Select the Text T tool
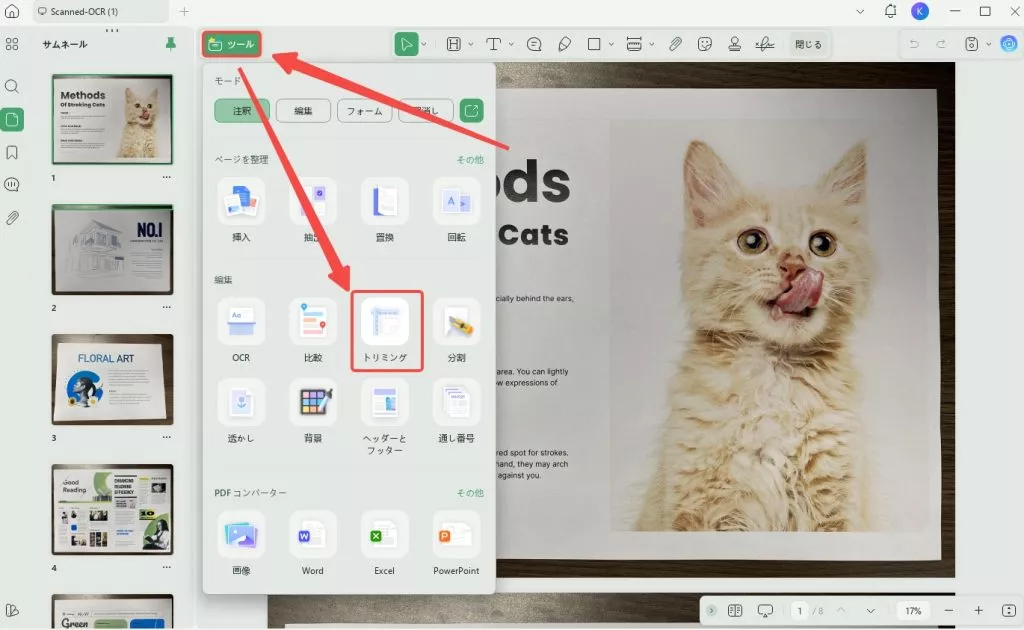The height and width of the screenshot is (630, 1024). [494, 44]
